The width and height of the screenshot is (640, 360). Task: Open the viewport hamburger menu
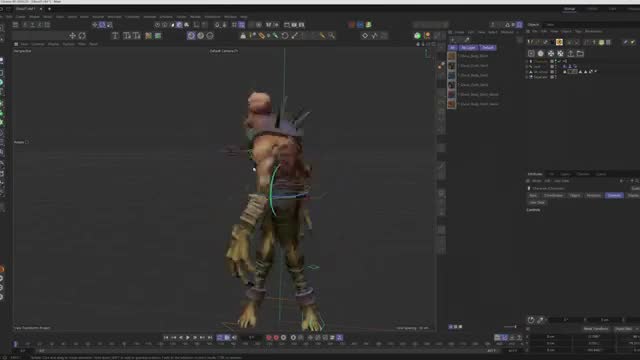coord(16,44)
